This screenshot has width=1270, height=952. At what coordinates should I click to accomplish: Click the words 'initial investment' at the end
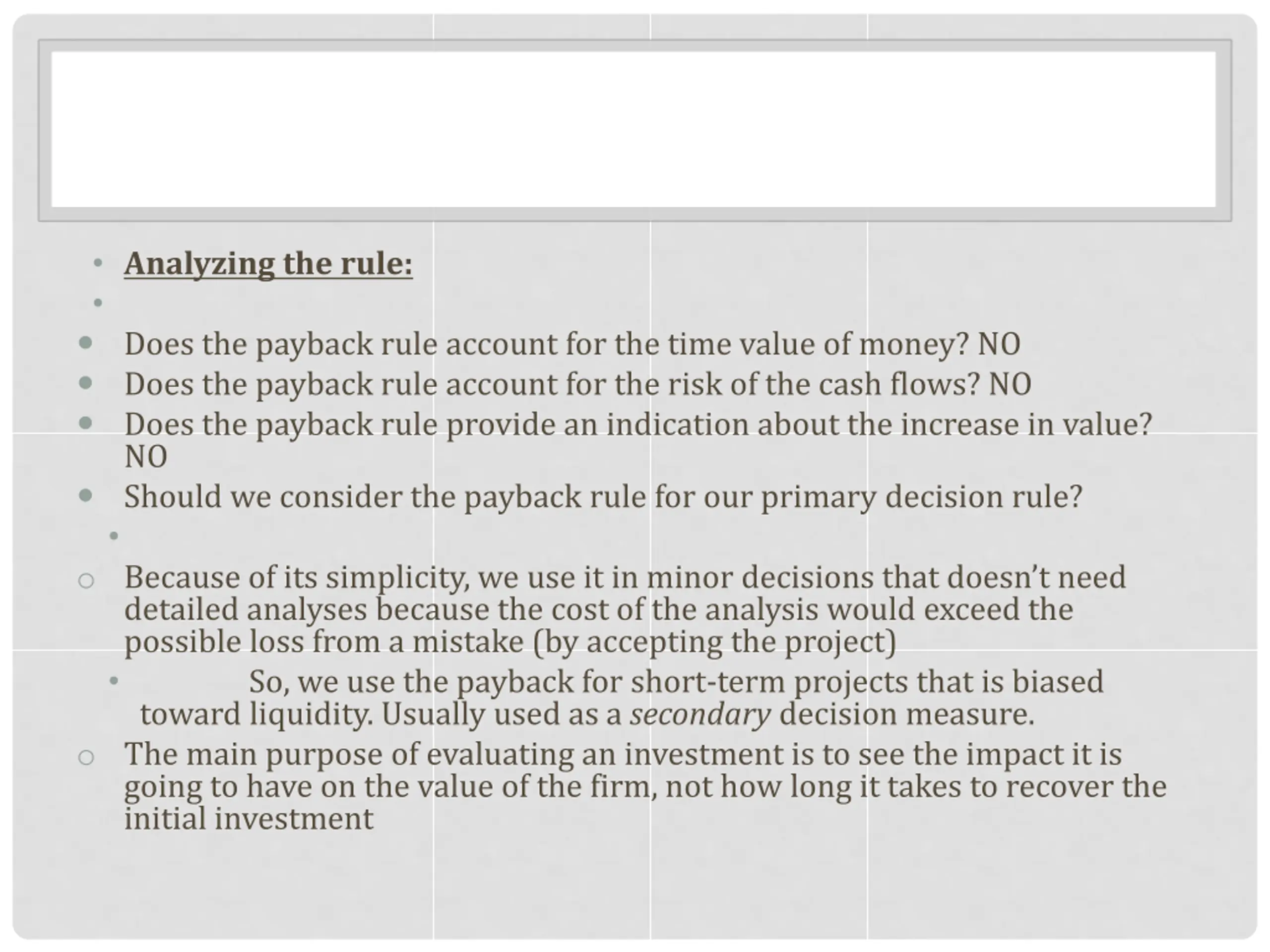click(249, 819)
